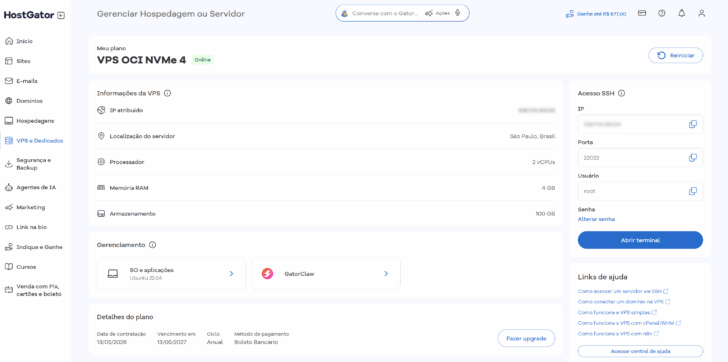Click the Usuário field showing root

(640, 191)
